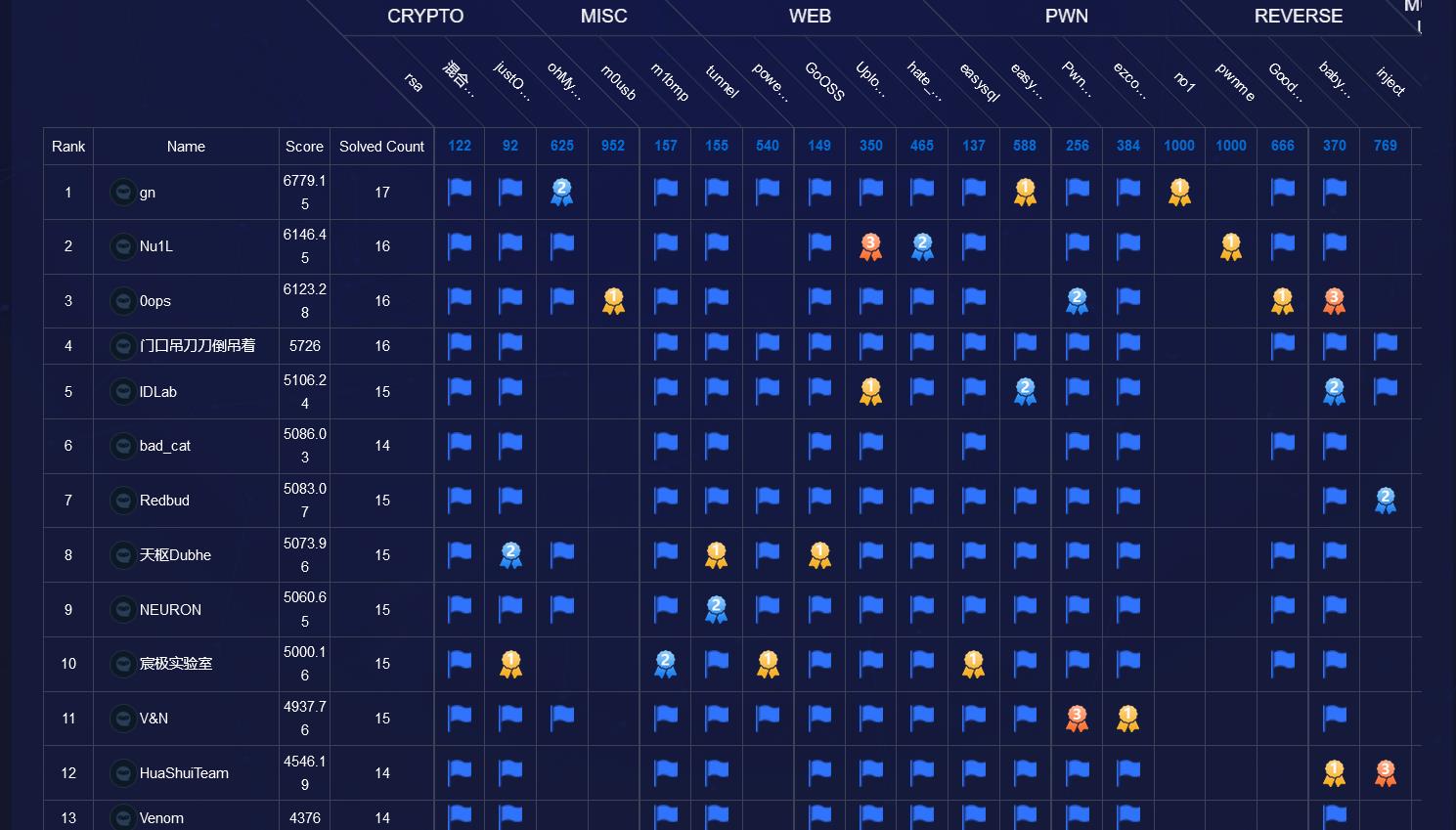
Task: Open team V&N by its name
Action: click(154, 719)
